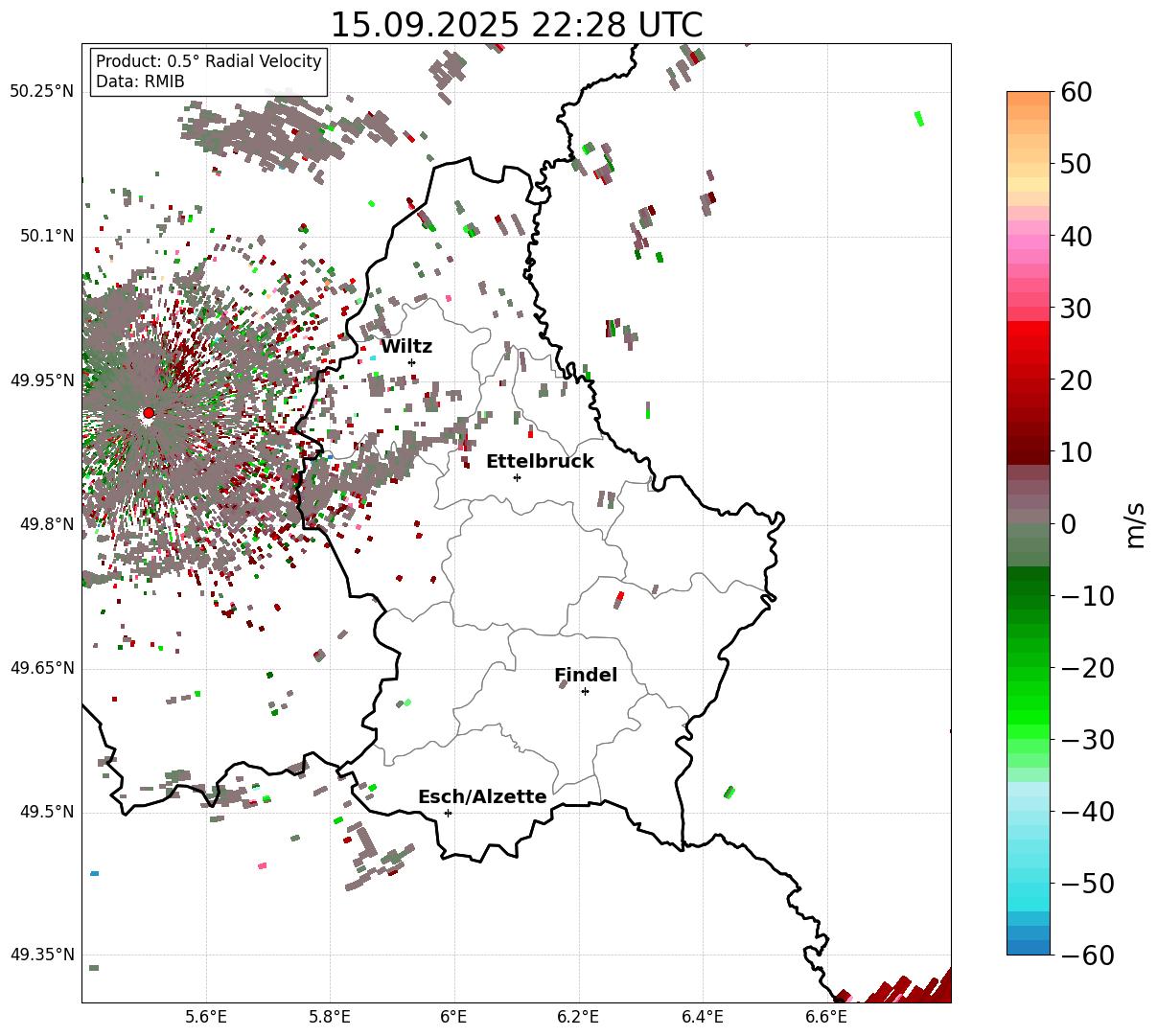Screen dimensions: 1157x1036
Task: Click the Wiltz station cross marker
Action: (411, 362)
